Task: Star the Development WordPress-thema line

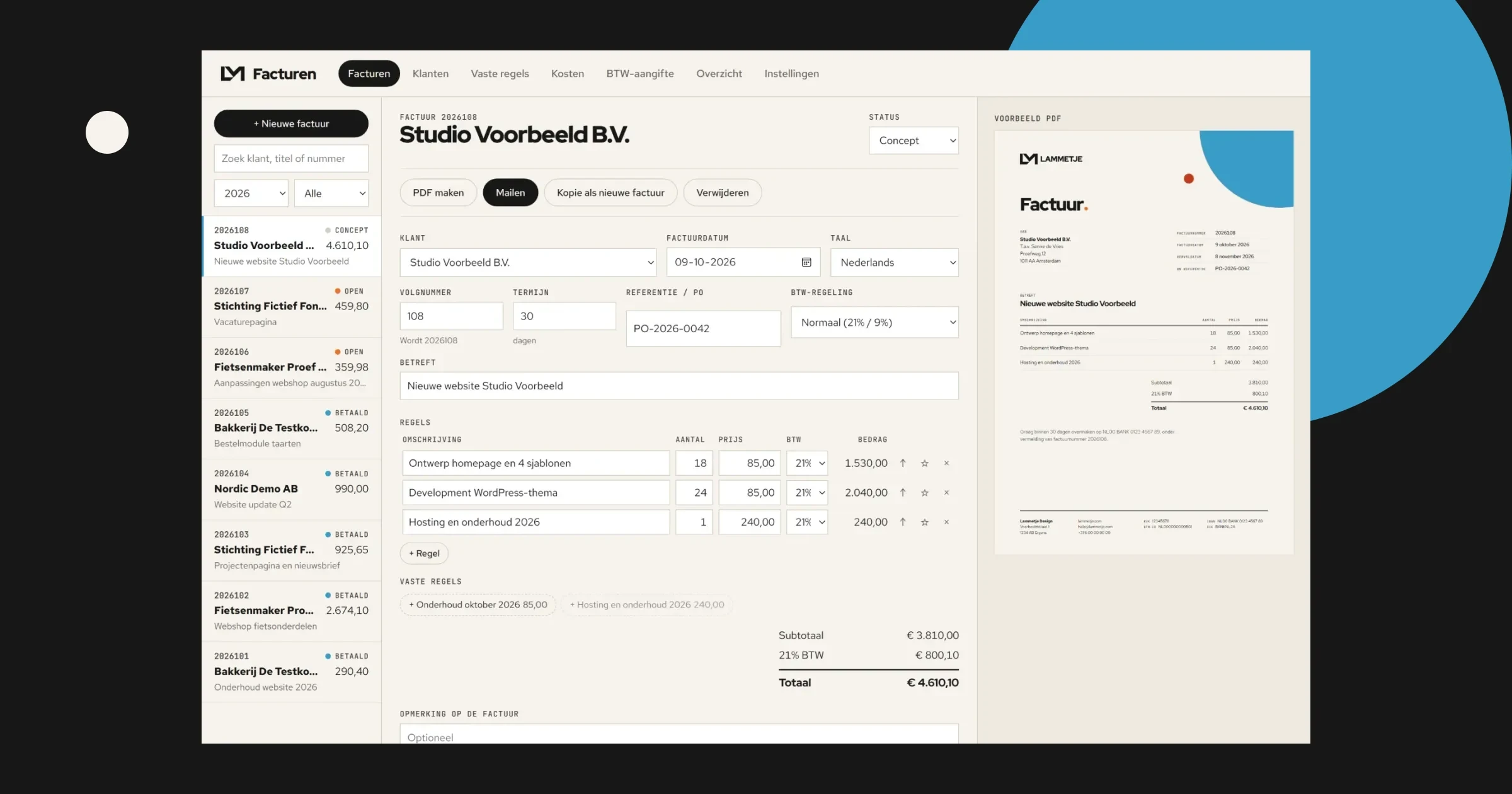Action: click(x=925, y=493)
